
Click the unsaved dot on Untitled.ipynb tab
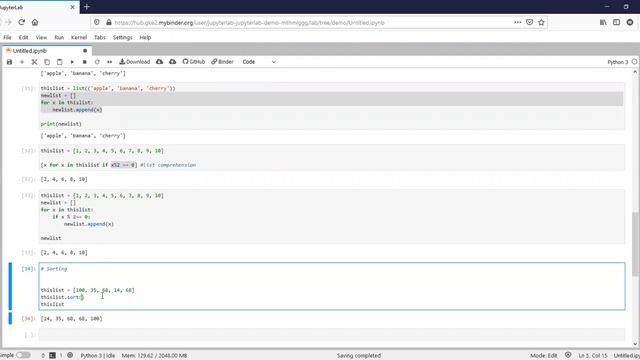(x=85, y=51)
